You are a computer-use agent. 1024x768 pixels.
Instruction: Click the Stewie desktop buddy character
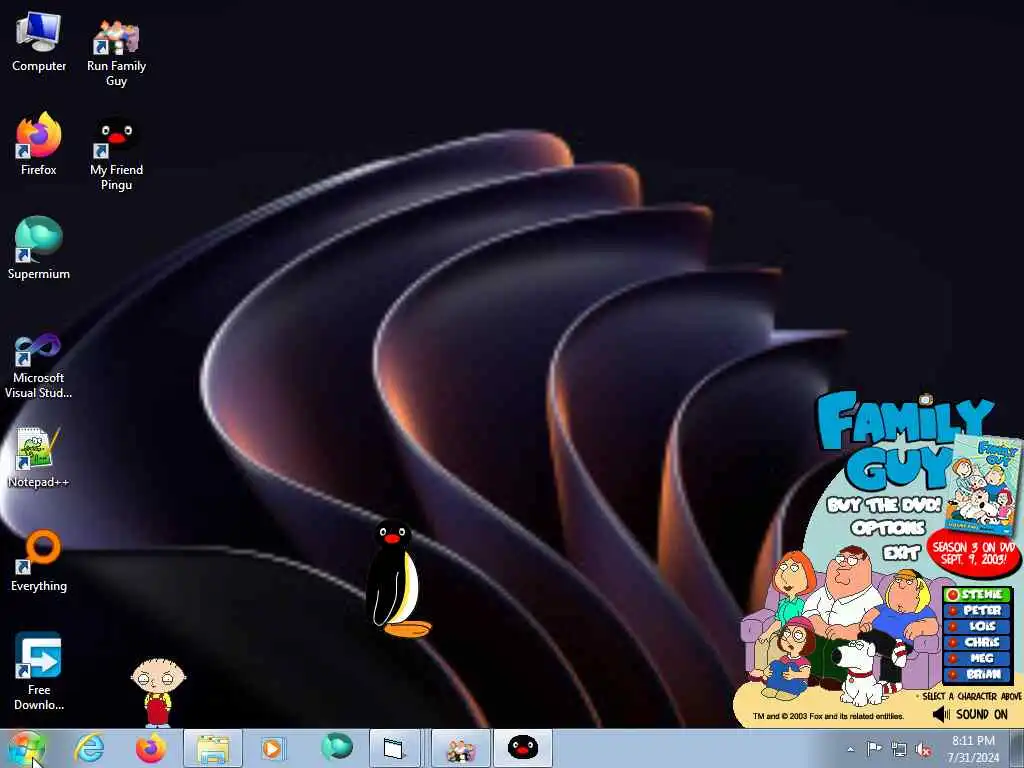pyautogui.click(x=158, y=692)
